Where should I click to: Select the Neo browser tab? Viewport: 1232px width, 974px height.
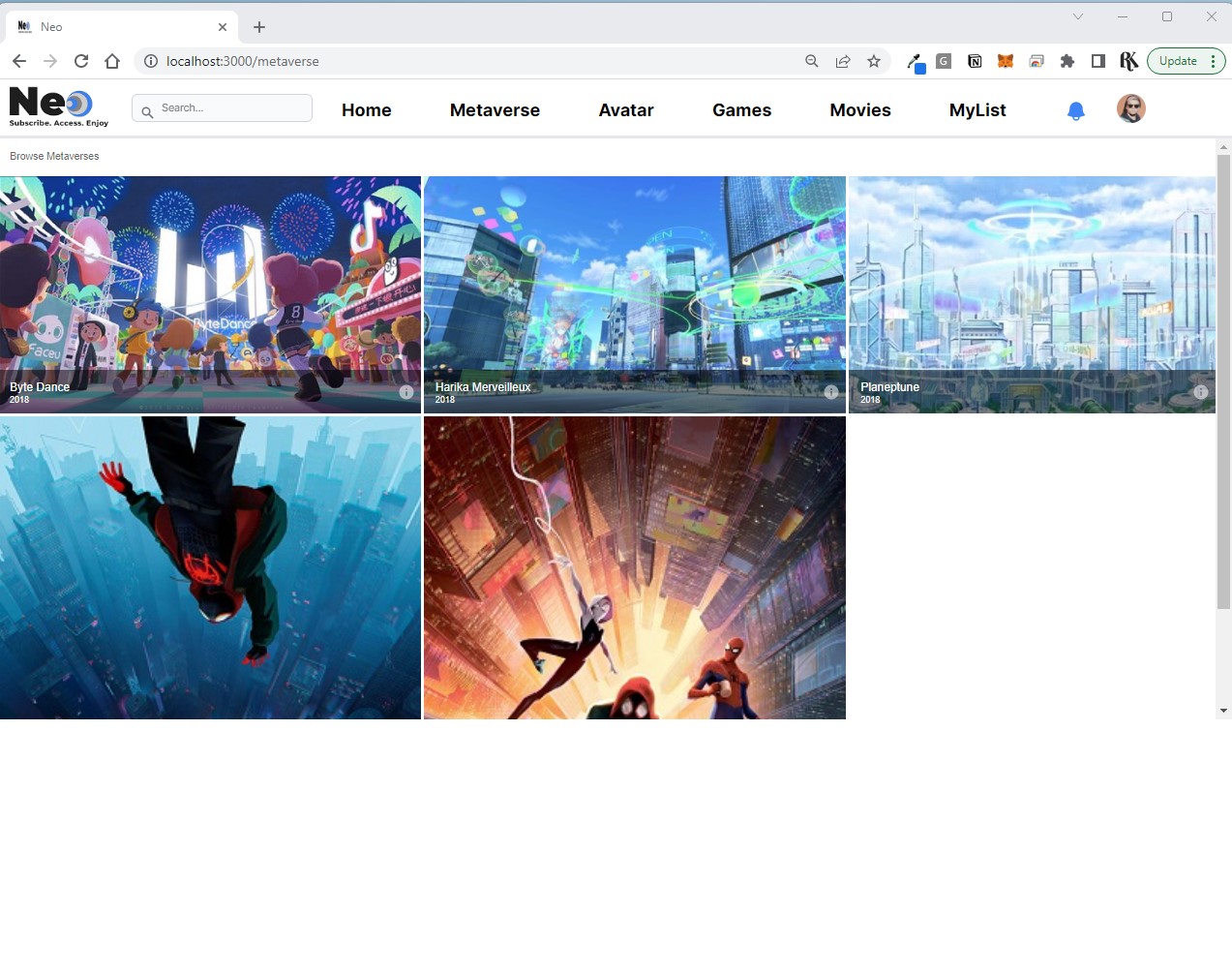122,27
